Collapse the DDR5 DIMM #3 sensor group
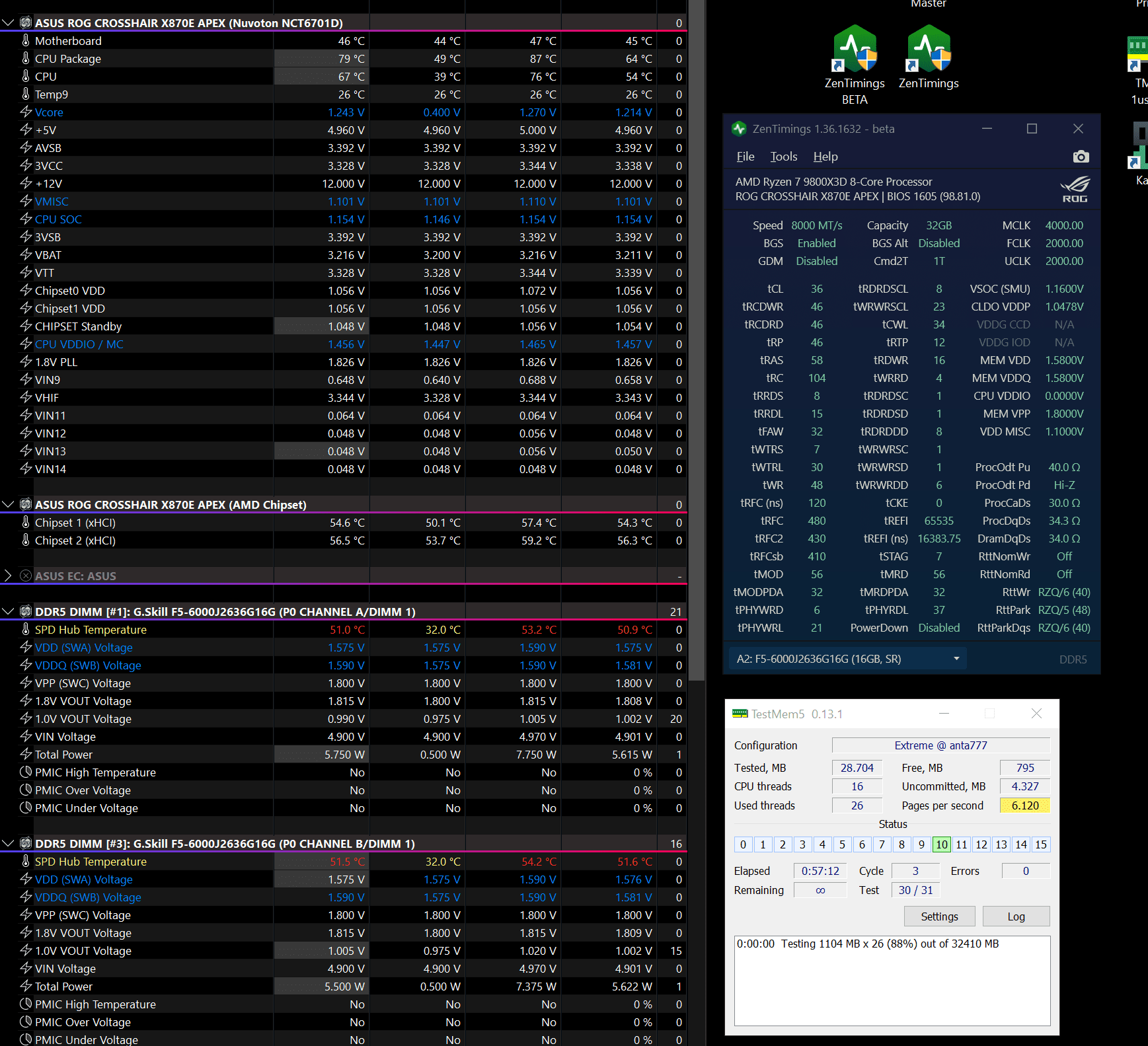Image resolution: width=1148 pixels, height=1046 pixels. (8, 843)
